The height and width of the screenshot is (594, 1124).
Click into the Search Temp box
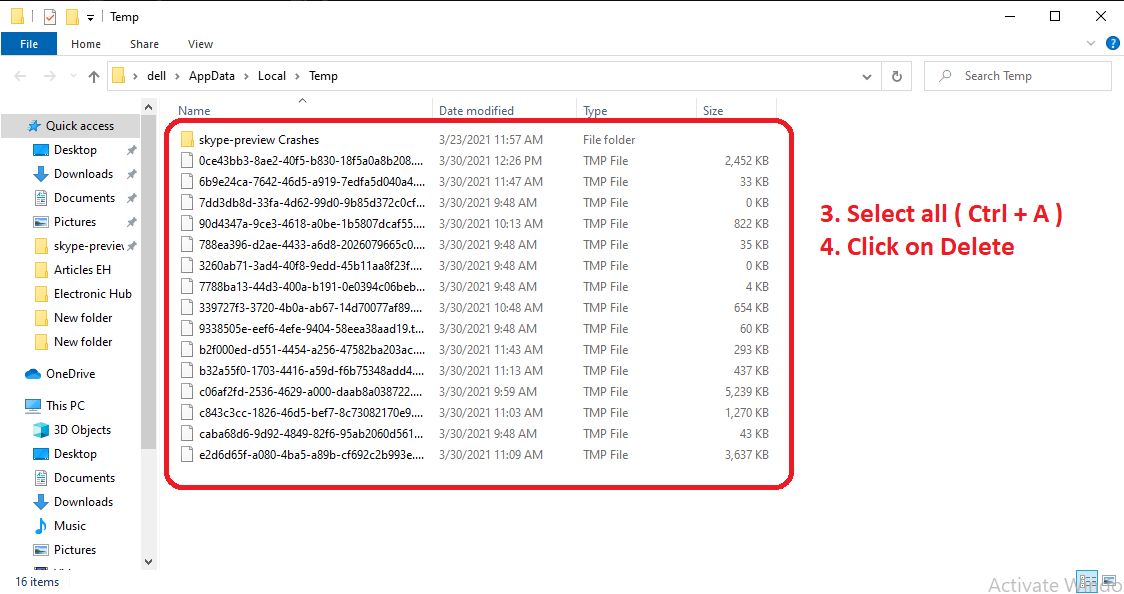click(x=1018, y=76)
